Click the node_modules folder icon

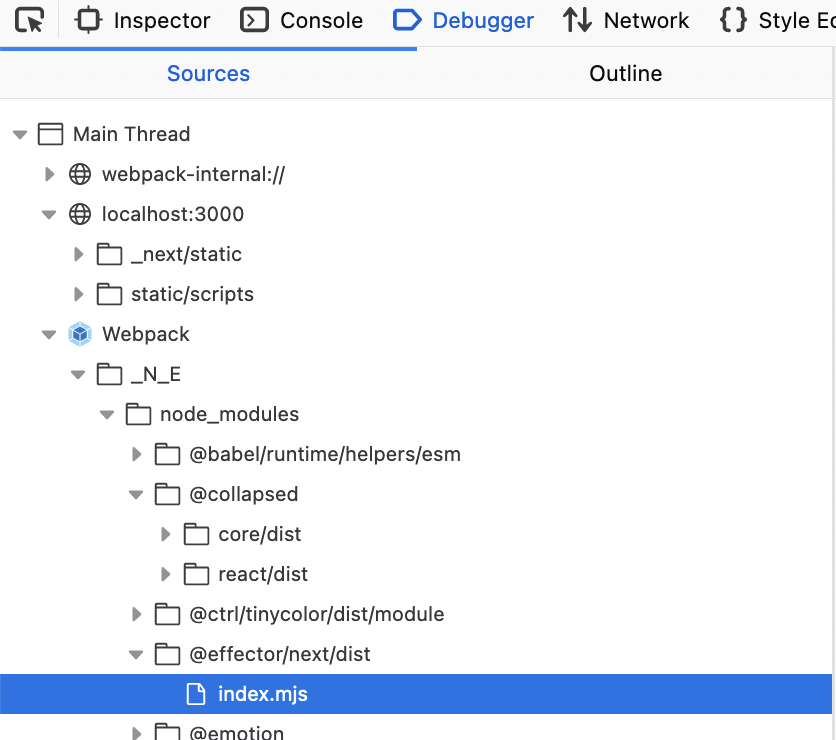click(x=138, y=414)
